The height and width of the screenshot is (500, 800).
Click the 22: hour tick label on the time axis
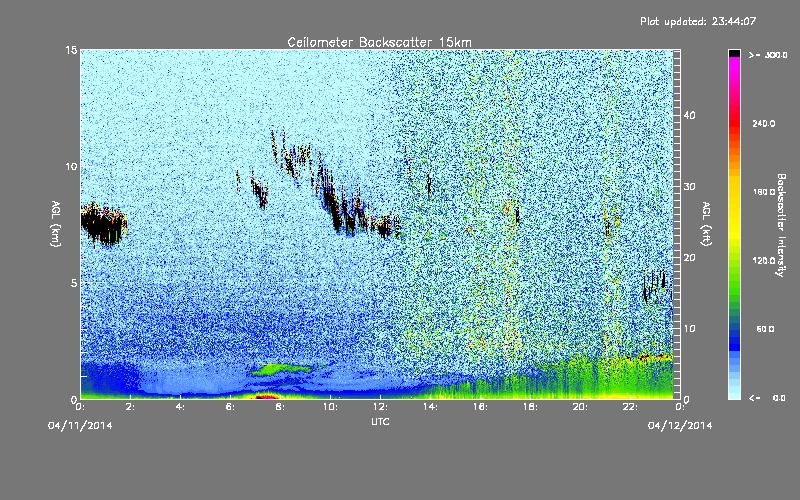click(x=630, y=407)
